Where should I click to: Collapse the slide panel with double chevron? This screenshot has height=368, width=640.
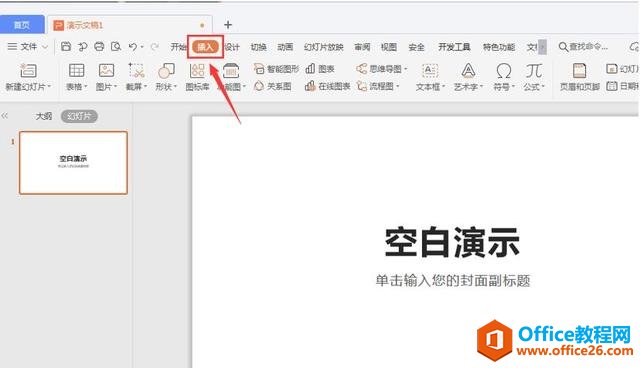(4, 116)
